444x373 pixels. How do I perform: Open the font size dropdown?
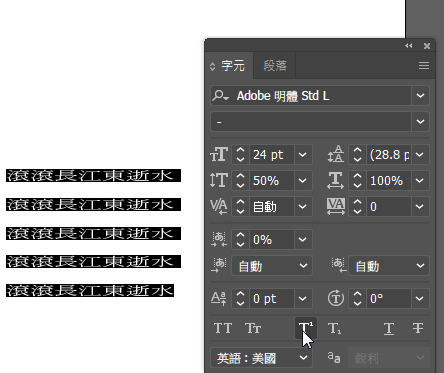(x=303, y=155)
